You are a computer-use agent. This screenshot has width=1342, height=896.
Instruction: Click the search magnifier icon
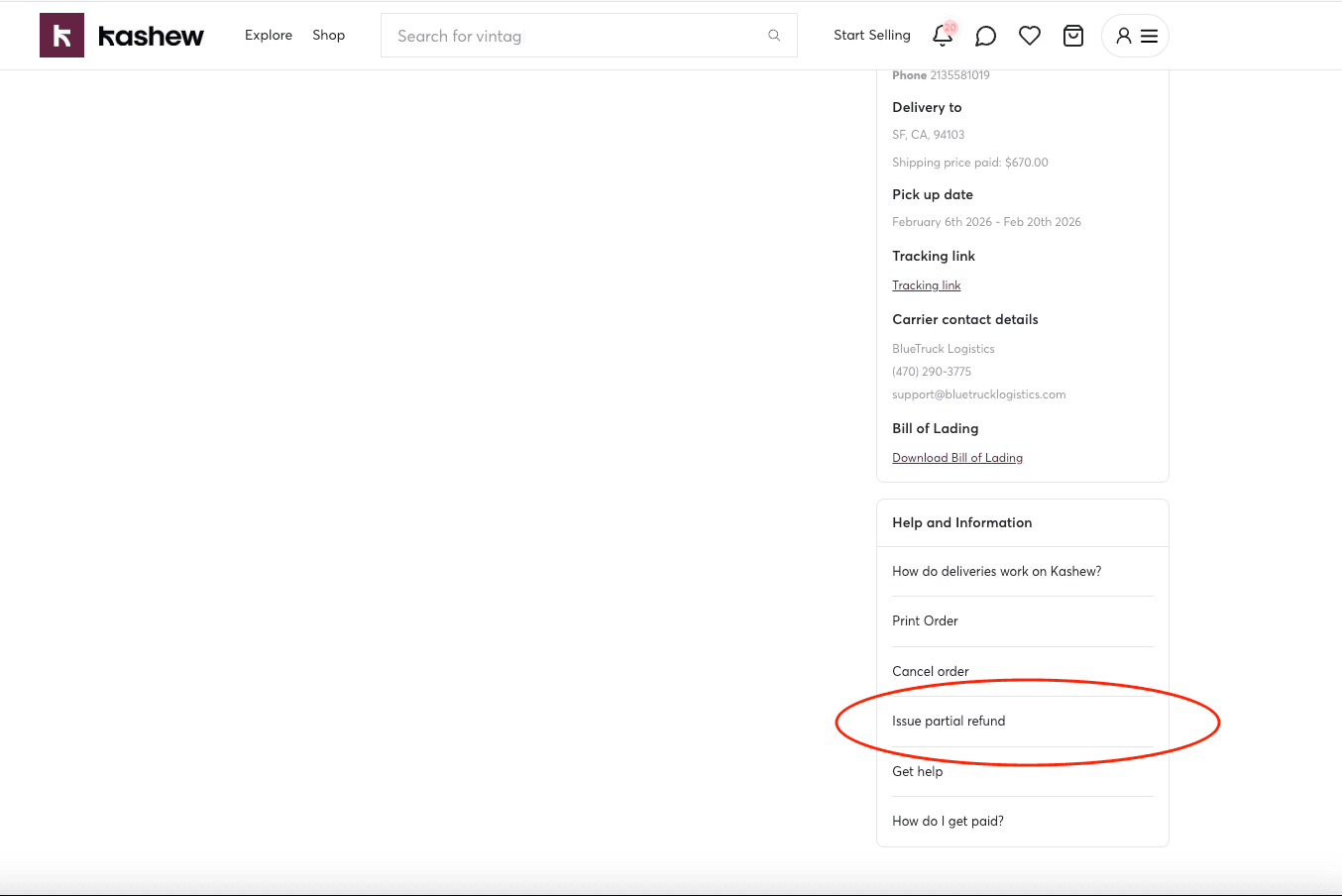point(774,36)
